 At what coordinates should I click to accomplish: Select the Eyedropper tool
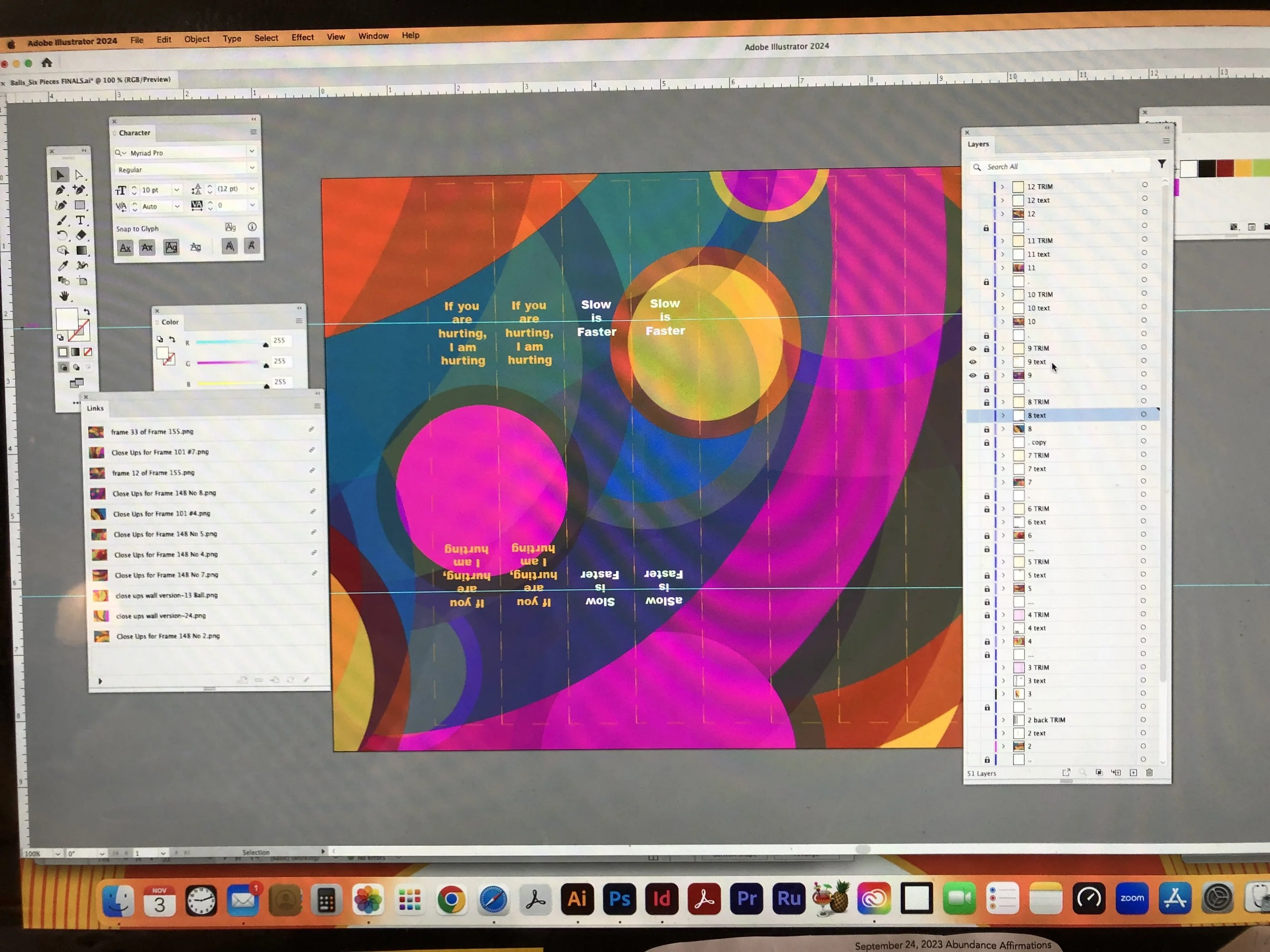point(62,266)
